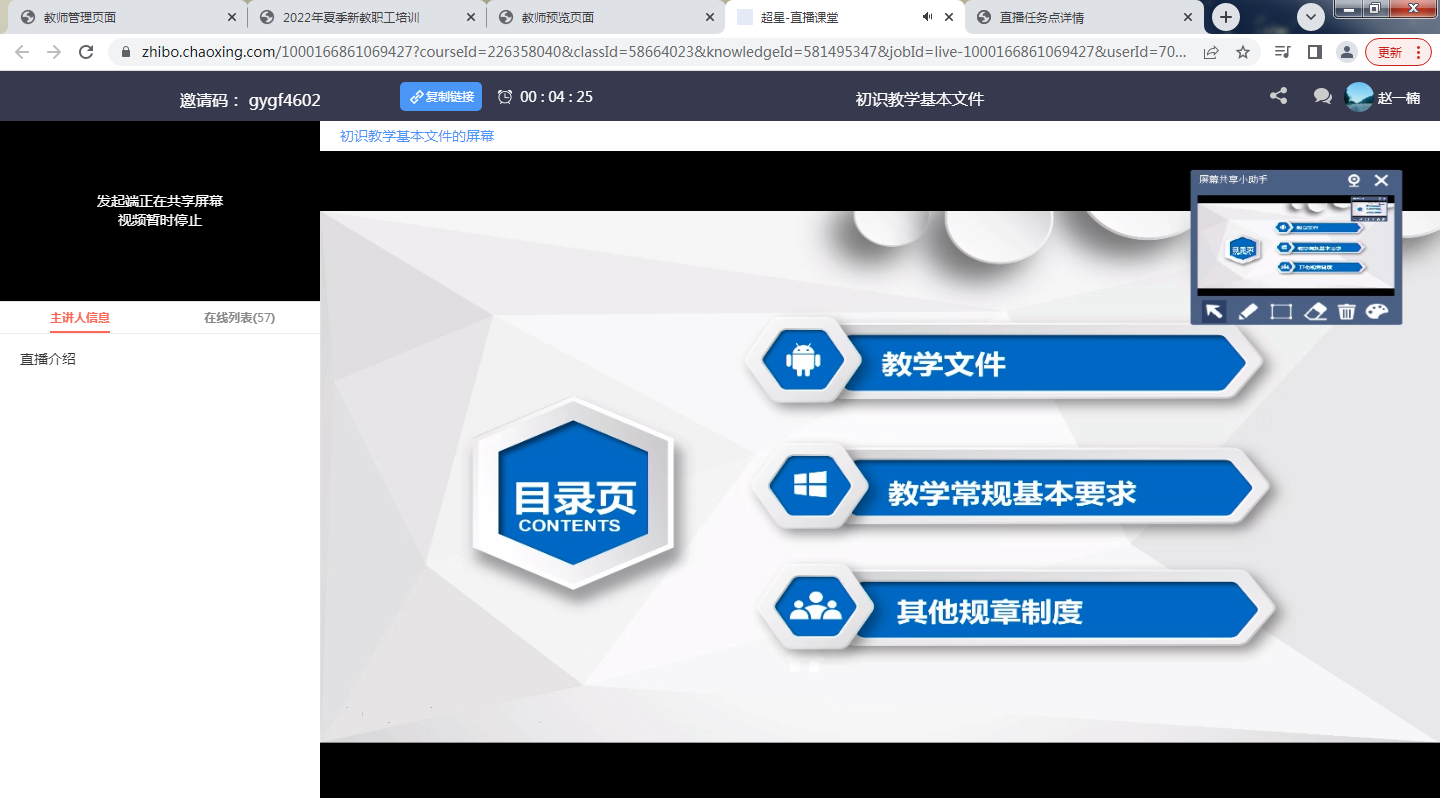Image resolution: width=1440 pixels, height=798 pixels.
Task: Switch to the 在线列表(57) tab
Action: tap(239, 318)
